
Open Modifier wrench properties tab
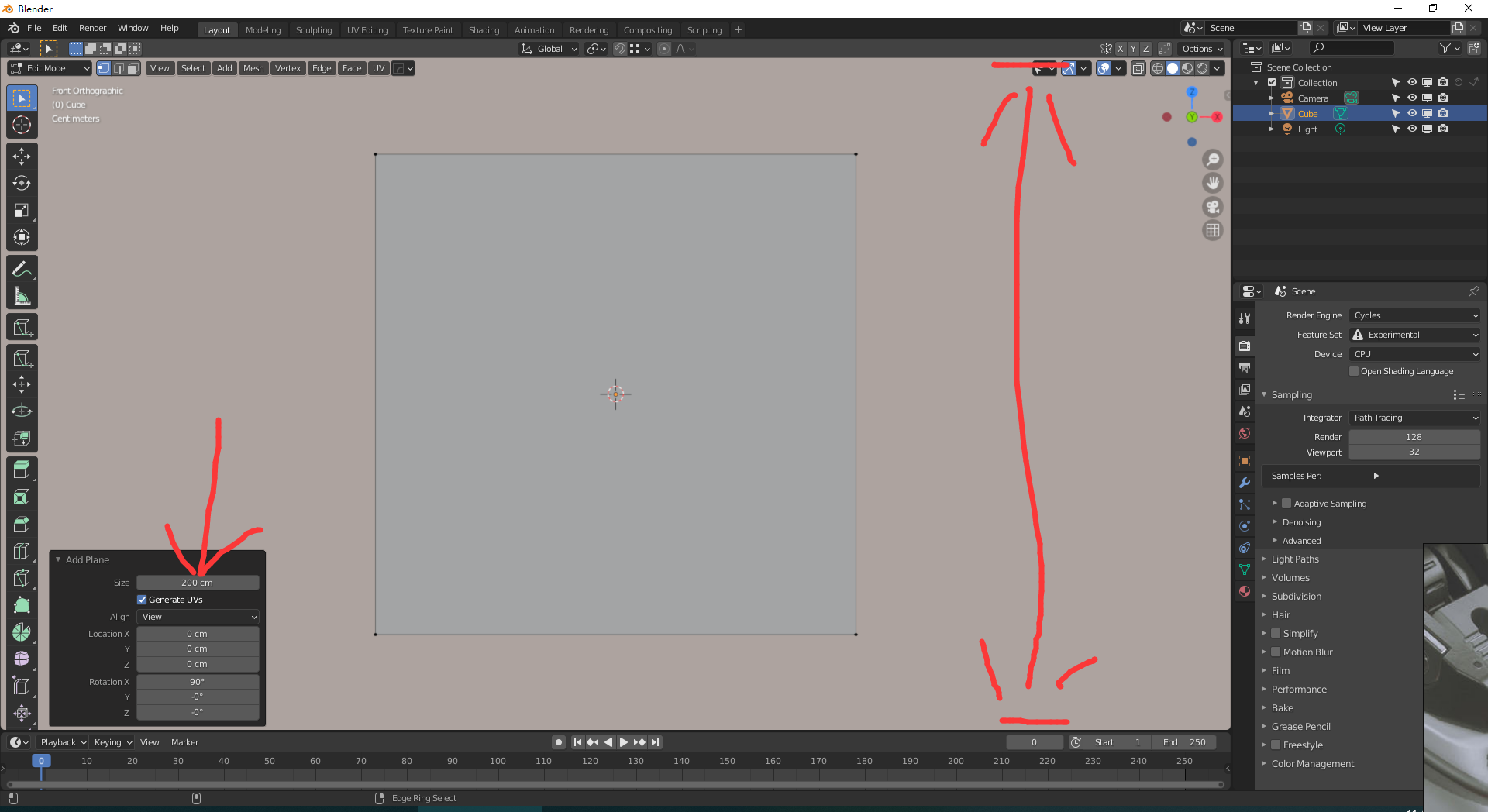tap(1245, 483)
